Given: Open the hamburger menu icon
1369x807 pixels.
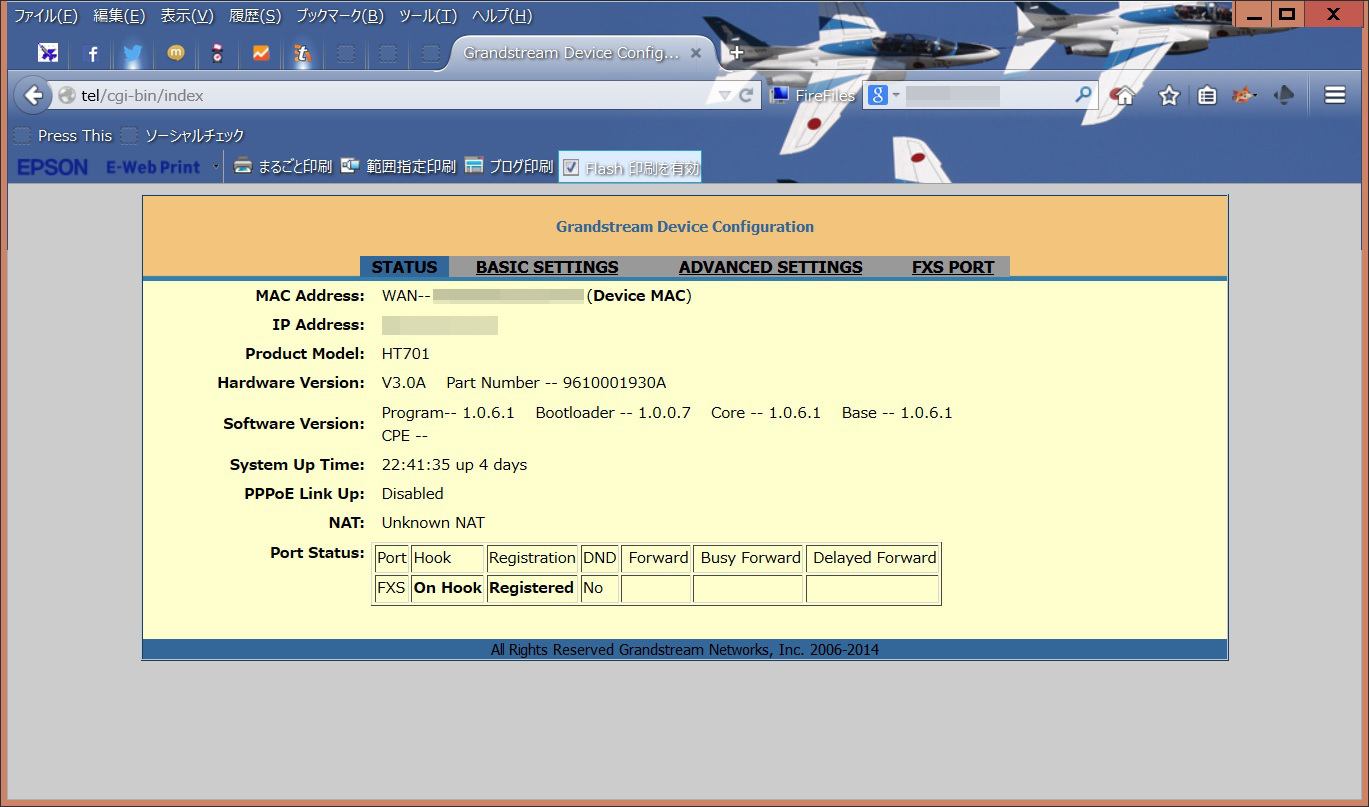Looking at the screenshot, I should (x=1334, y=96).
